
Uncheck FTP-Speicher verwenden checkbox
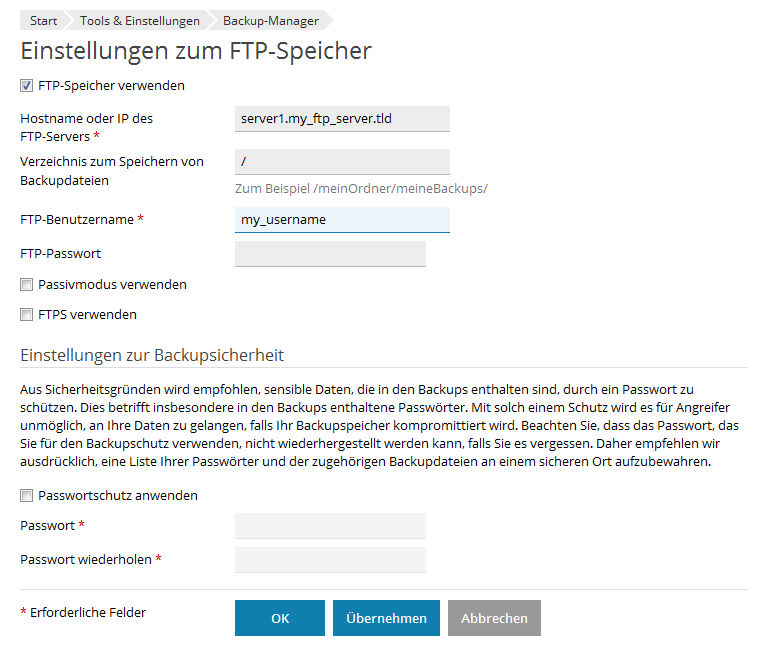[26, 86]
